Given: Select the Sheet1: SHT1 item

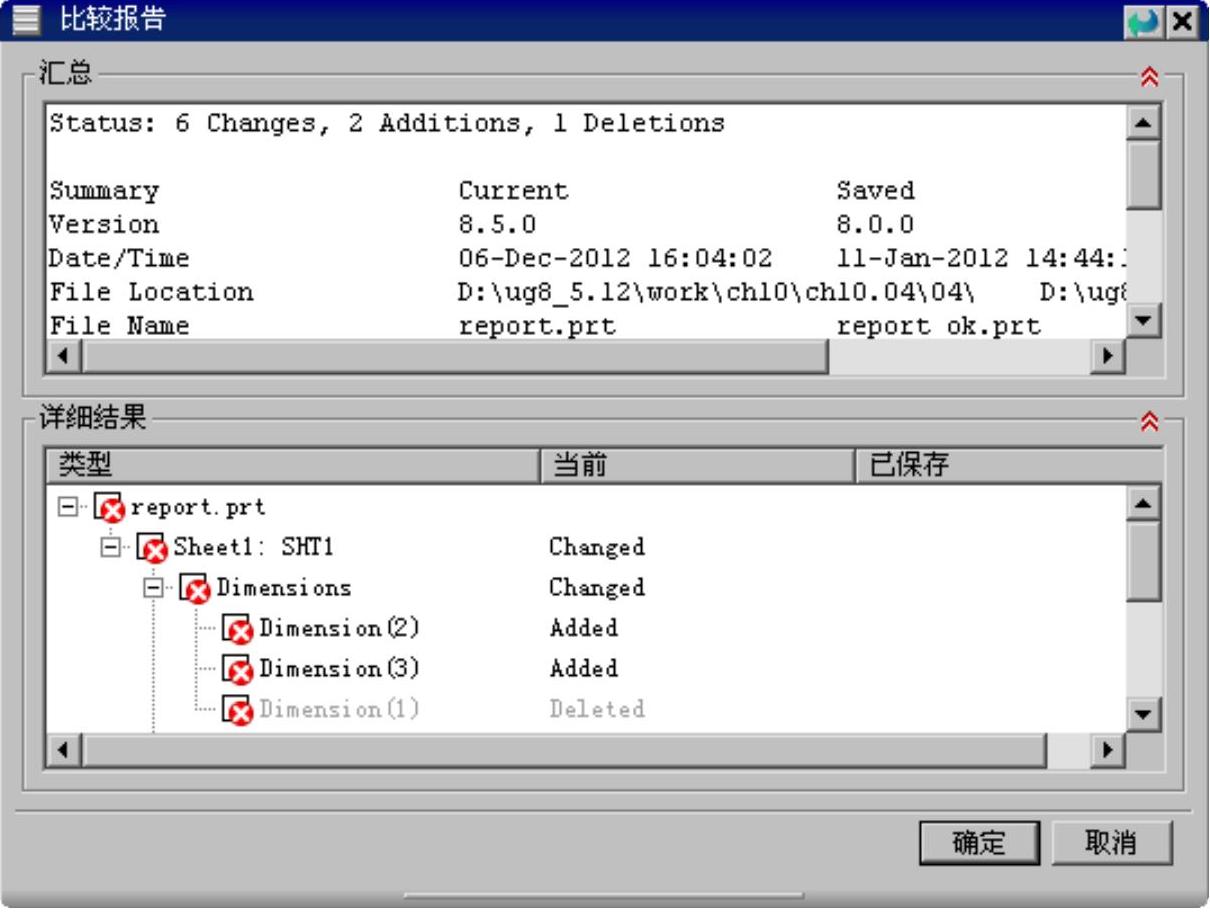Looking at the screenshot, I should [253, 547].
